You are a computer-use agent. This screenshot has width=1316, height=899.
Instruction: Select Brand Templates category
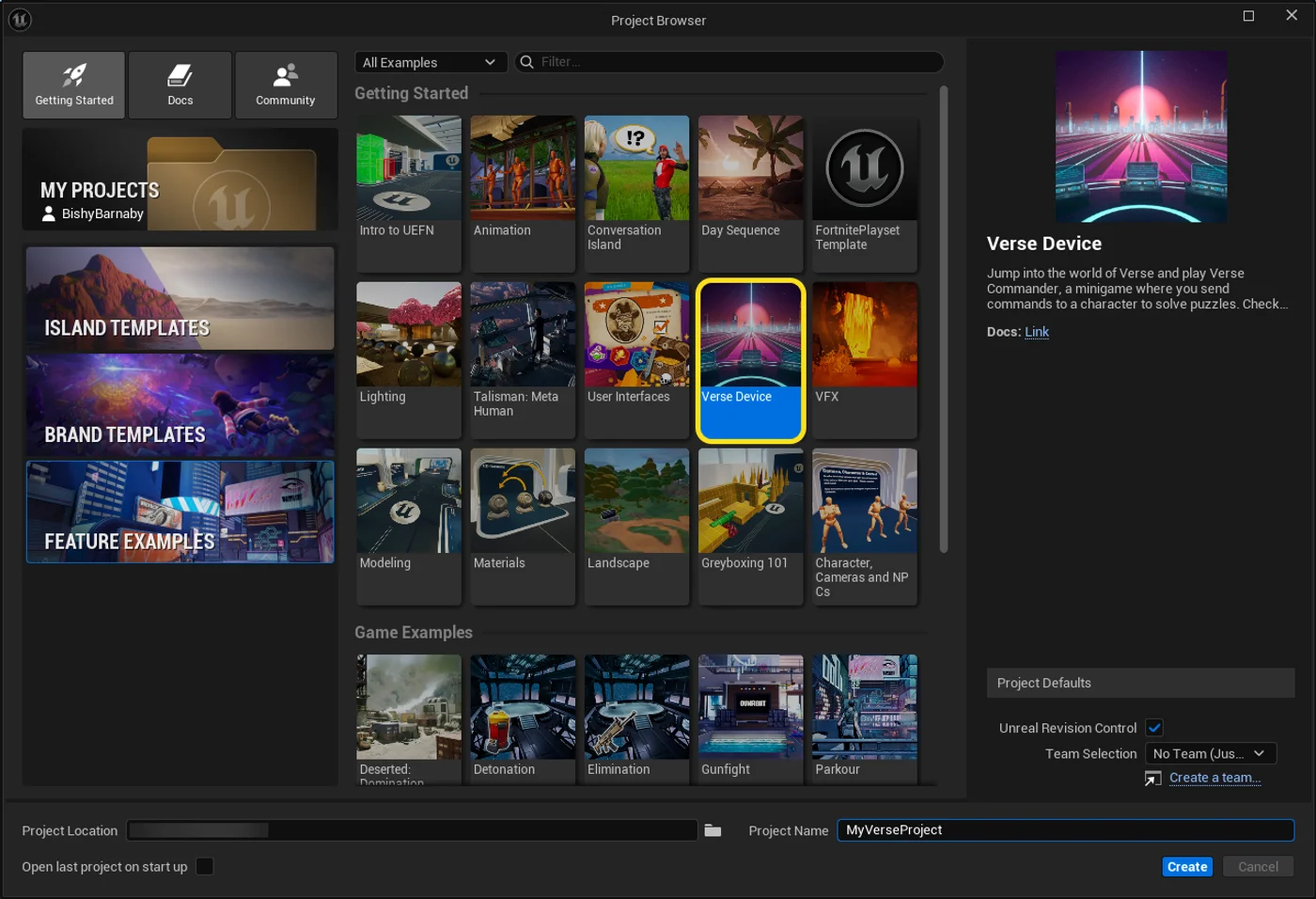point(180,405)
